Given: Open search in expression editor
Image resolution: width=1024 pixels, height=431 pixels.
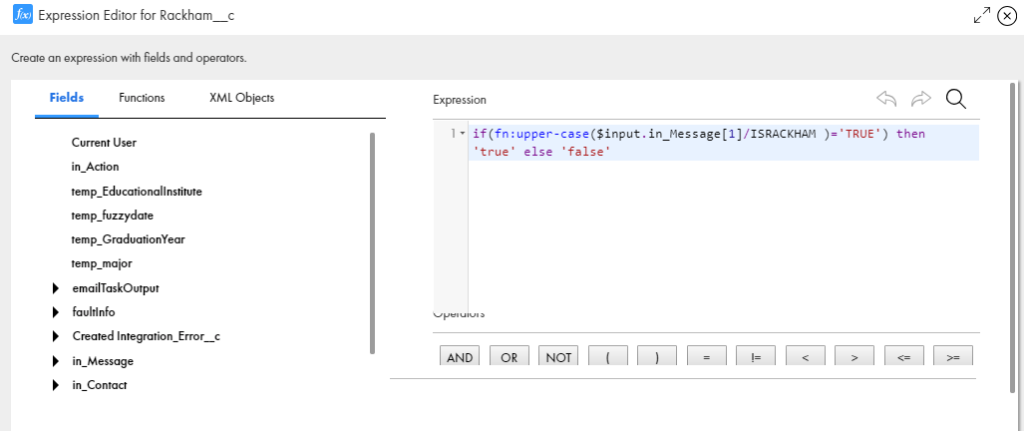Looking at the screenshot, I should pos(955,98).
